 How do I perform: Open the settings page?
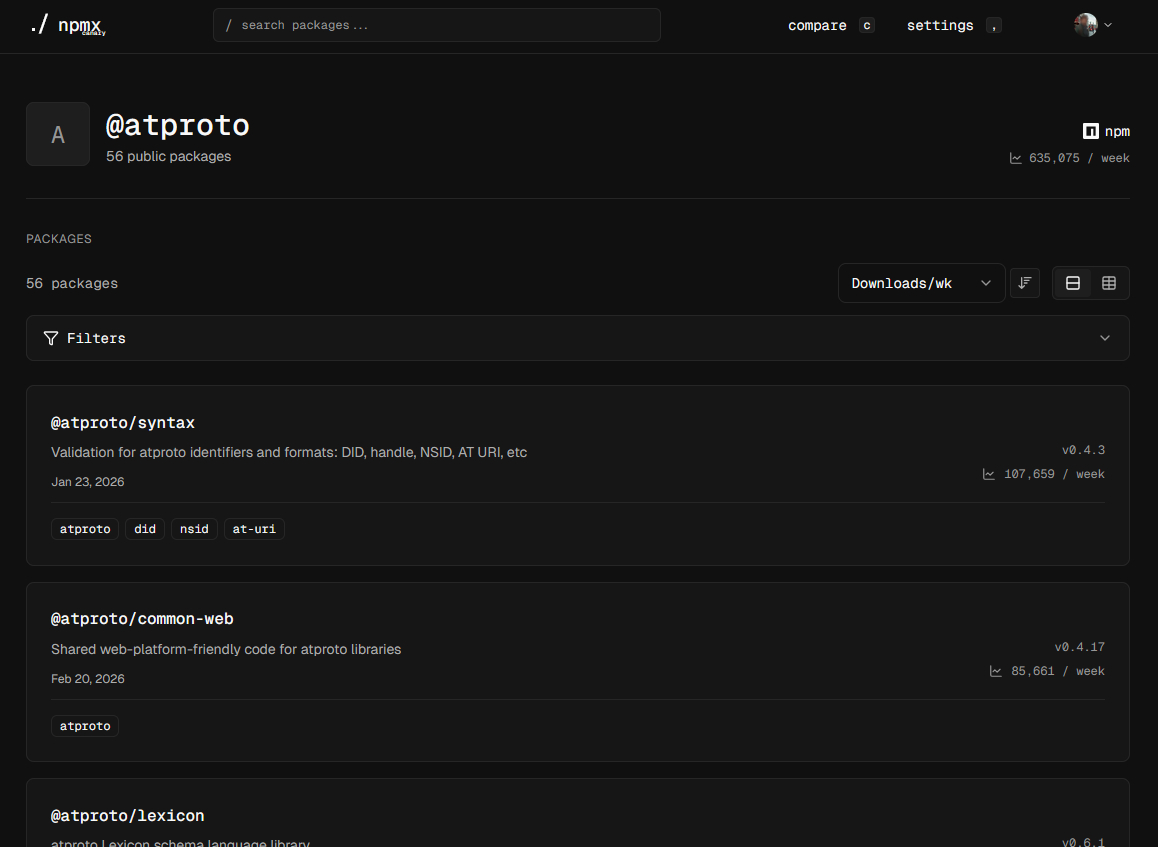[940, 26]
